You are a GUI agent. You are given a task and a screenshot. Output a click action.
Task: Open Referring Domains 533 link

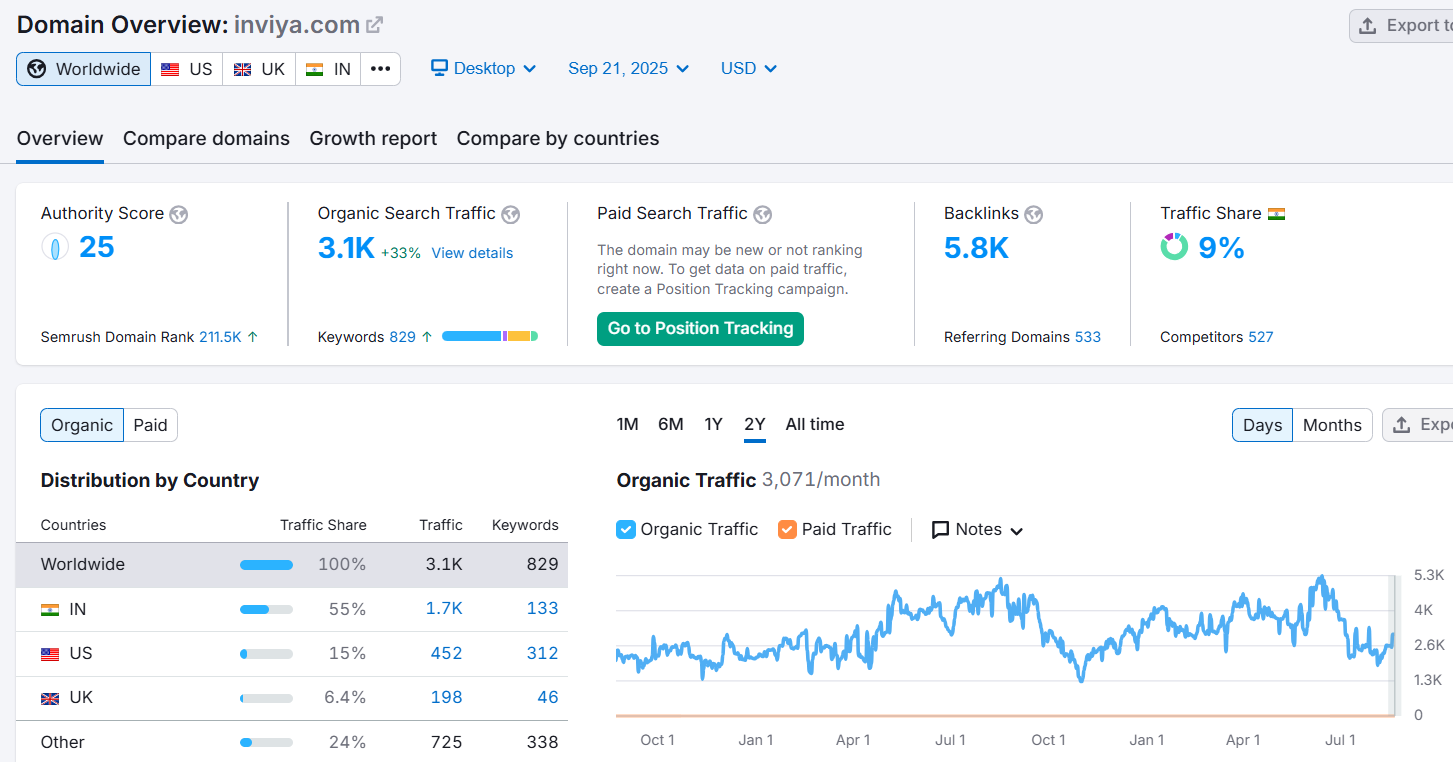tap(1088, 337)
